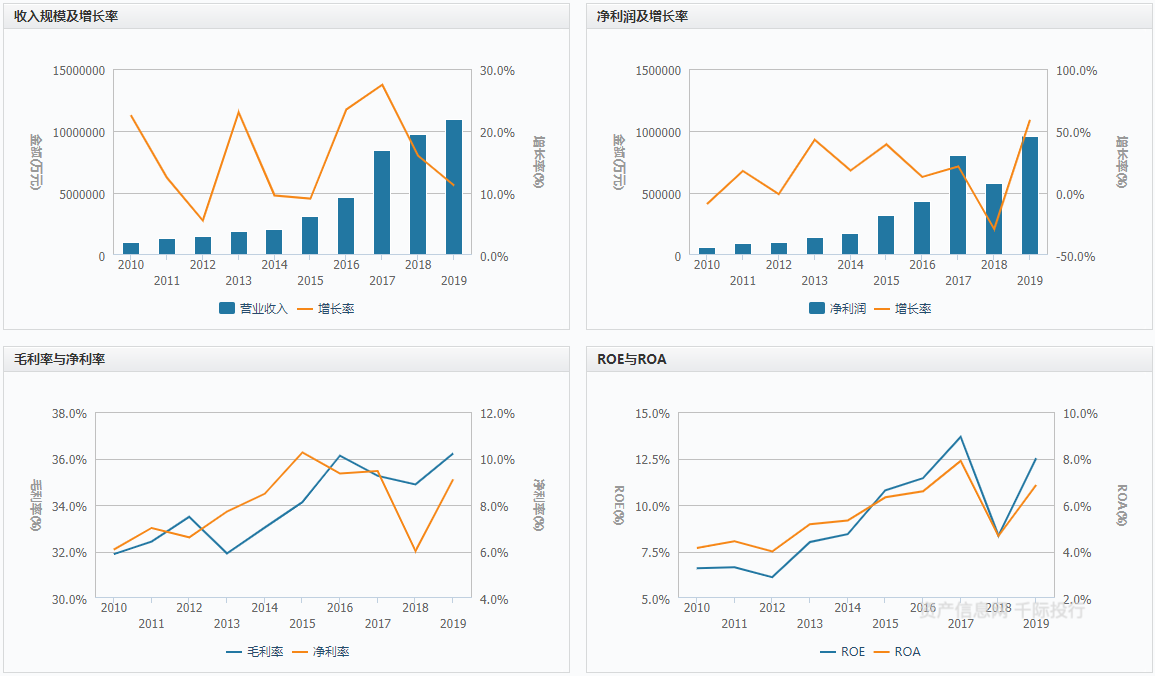Select the 净利润及增长率 panel title
1155x676 pixels.
pyautogui.click(x=642, y=16)
